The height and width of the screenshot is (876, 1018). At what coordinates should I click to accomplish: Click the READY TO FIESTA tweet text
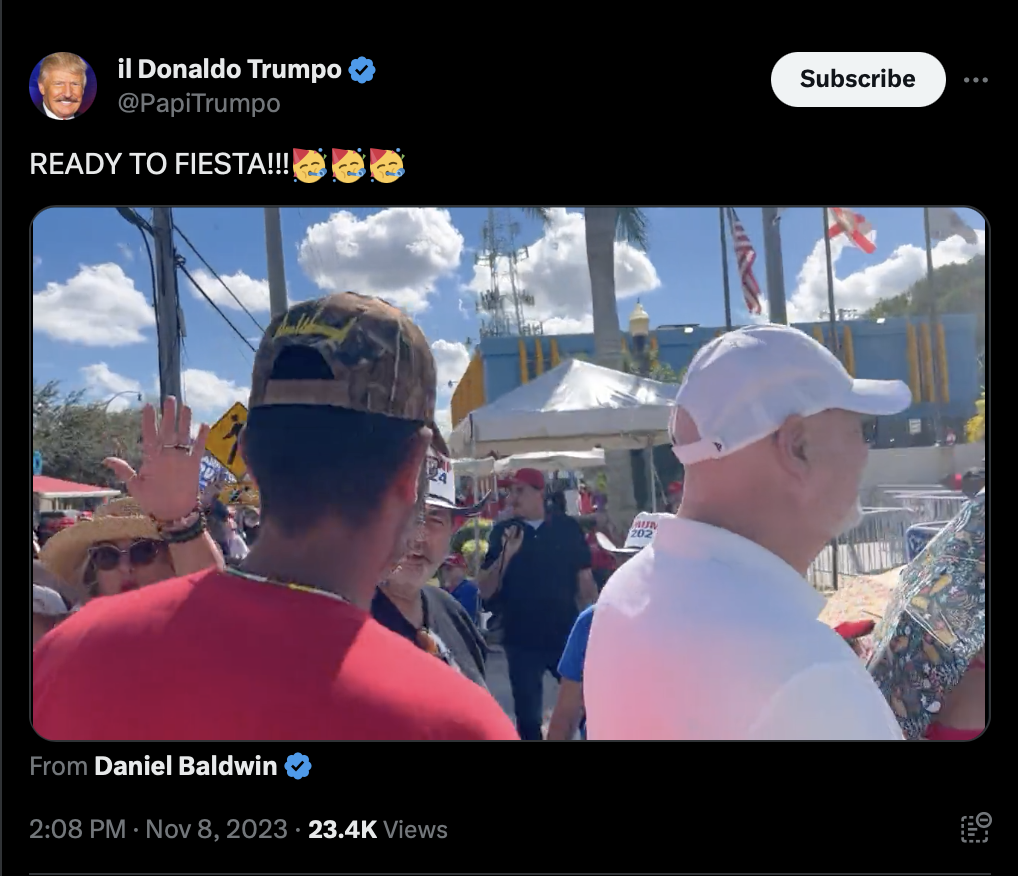(159, 164)
